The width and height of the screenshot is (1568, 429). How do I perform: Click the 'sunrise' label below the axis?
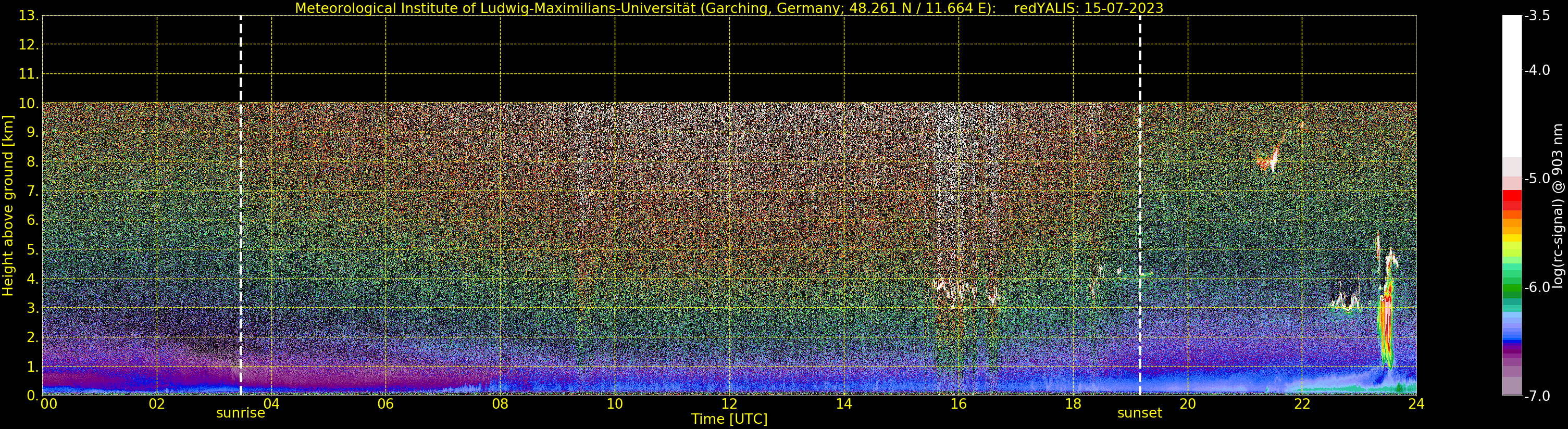pos(241,413)
